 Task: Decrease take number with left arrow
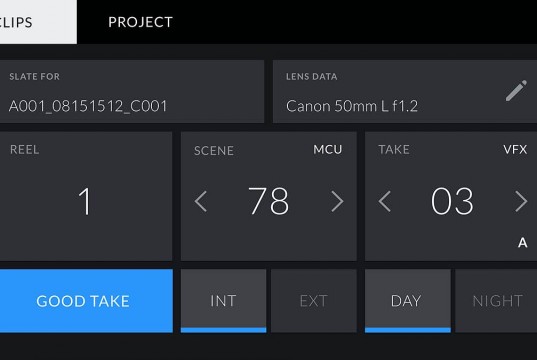[x=385, y=201]
